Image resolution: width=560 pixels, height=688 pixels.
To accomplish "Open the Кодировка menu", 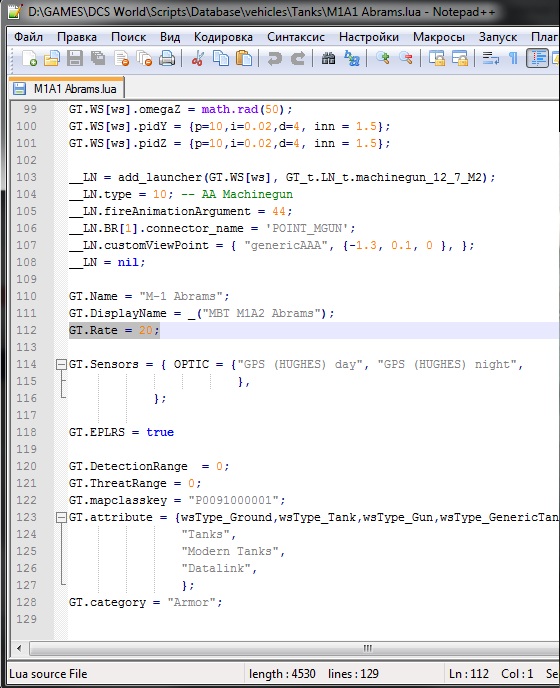I will point(223,37).
